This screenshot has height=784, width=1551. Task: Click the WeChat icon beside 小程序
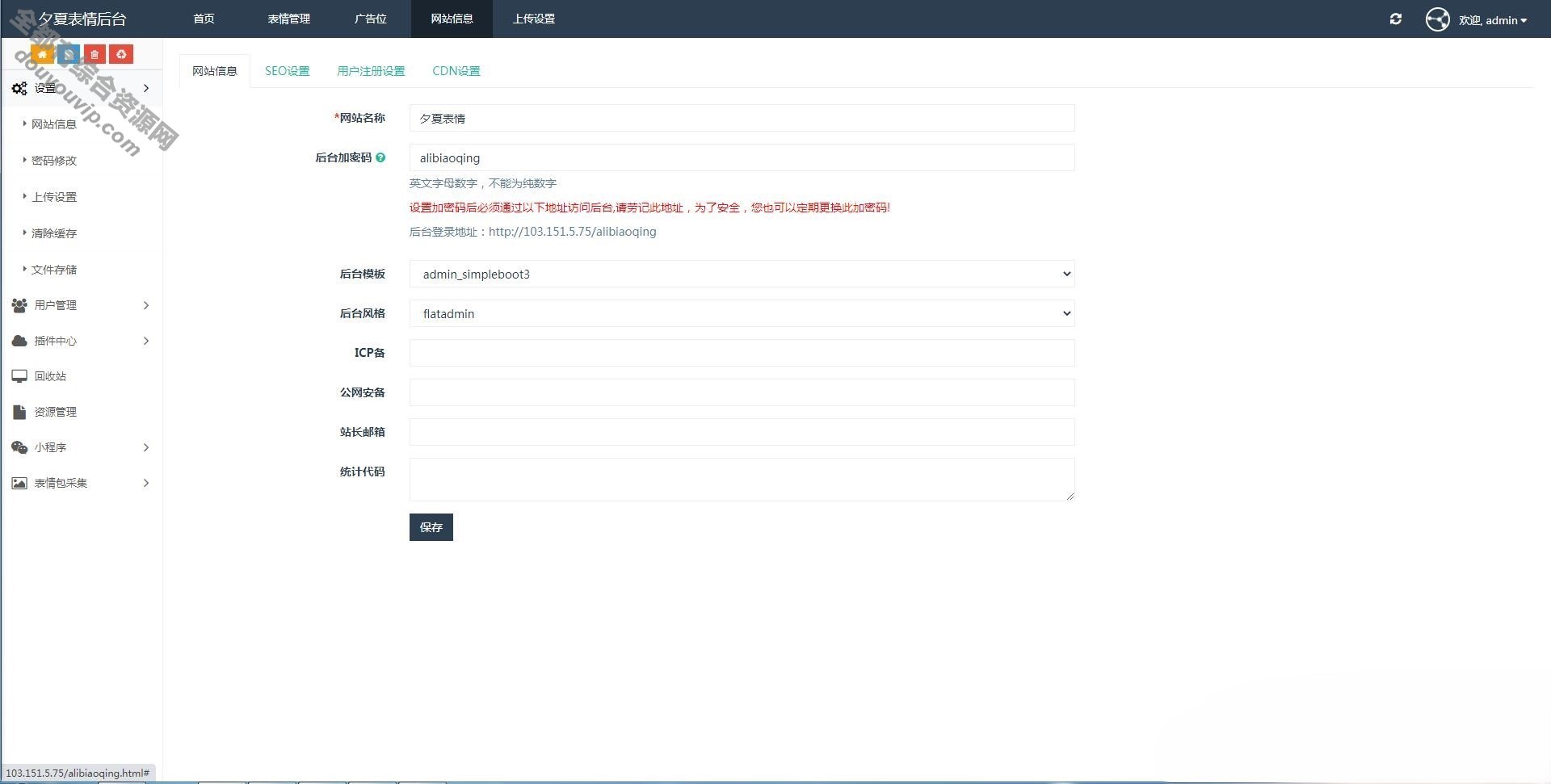click(19, 447)
